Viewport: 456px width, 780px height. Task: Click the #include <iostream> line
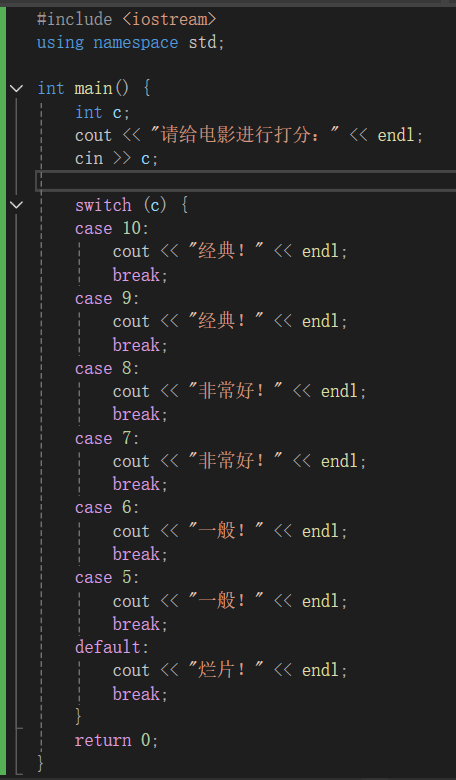[127, 19]
